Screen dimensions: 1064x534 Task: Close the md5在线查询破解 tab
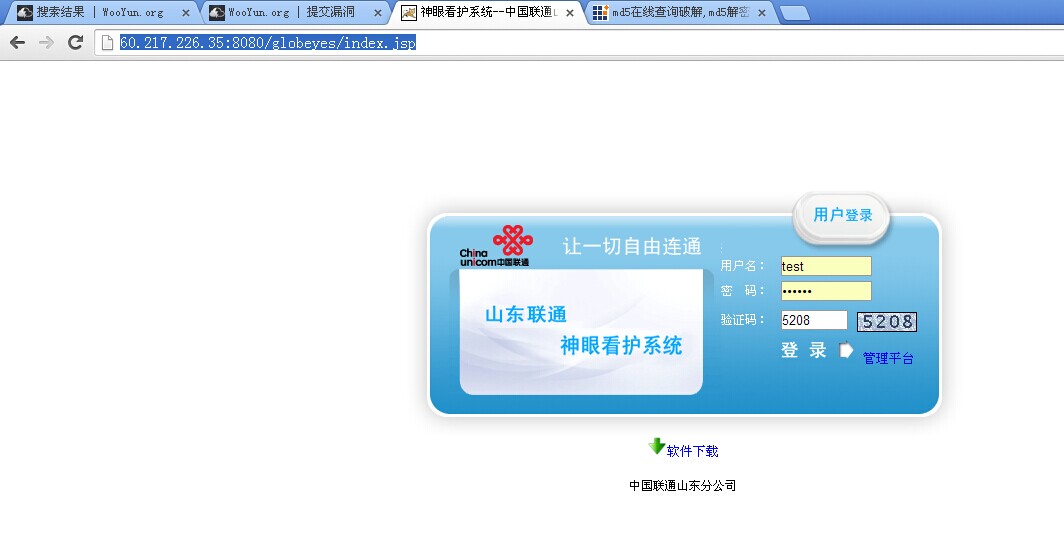coord(762,13)
